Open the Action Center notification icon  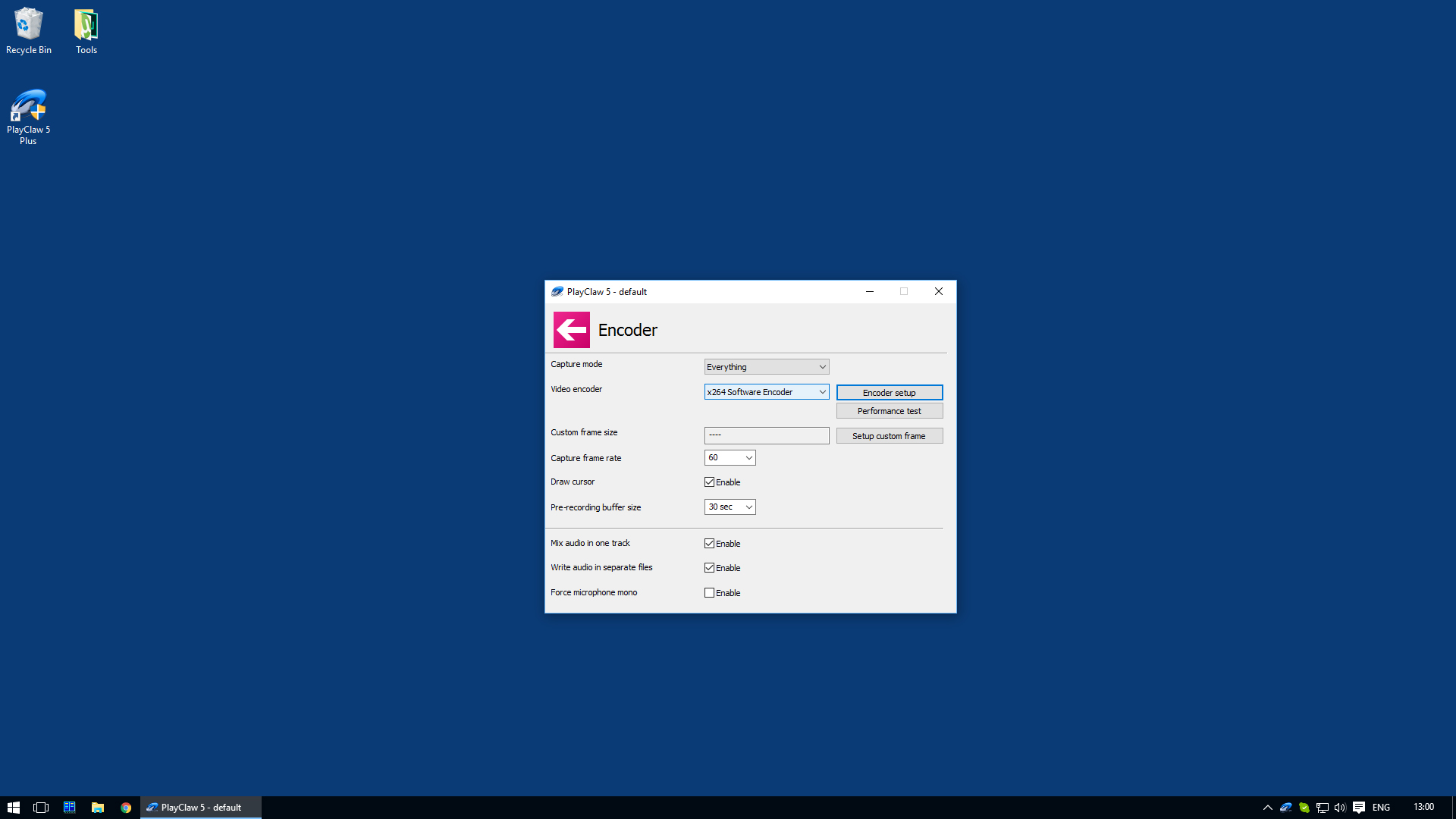coord(1360,808)
